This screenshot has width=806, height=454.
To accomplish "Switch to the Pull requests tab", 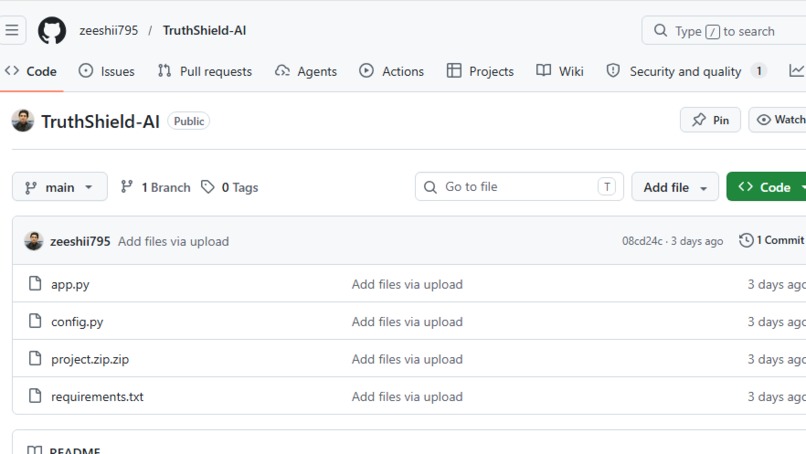I will 205,71.
